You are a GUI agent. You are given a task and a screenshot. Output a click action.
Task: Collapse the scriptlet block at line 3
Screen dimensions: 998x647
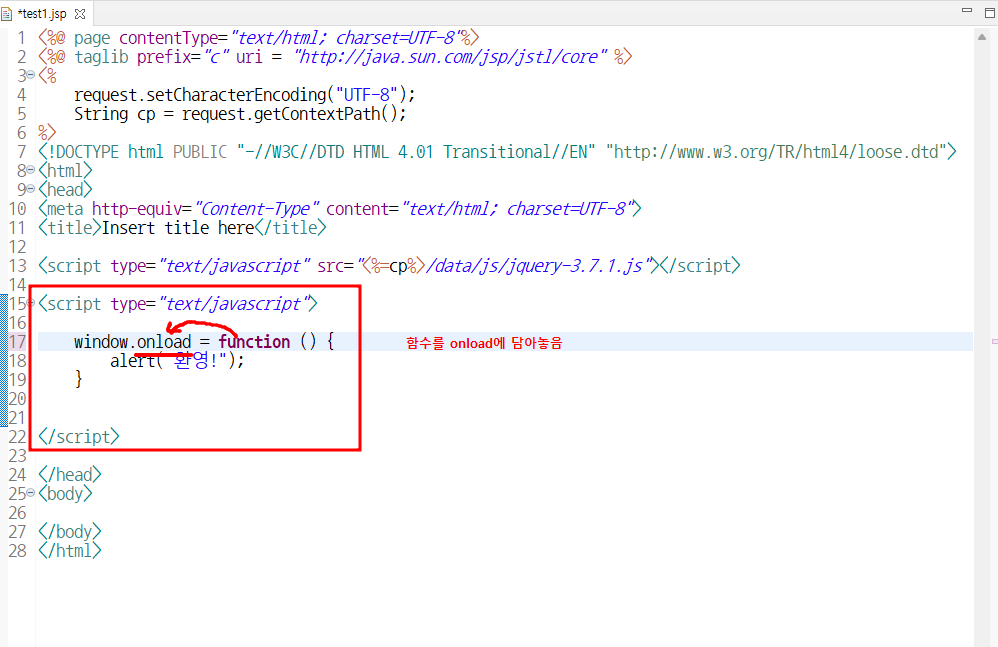[31, 76]
